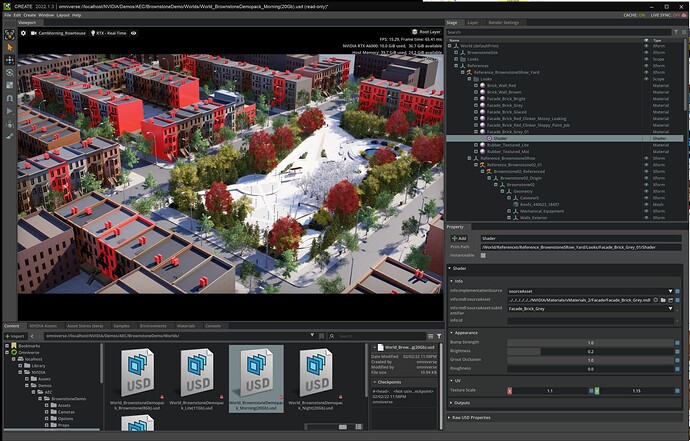Switch to the Render Settings tab
690x441 pixels.
point(503,22)
